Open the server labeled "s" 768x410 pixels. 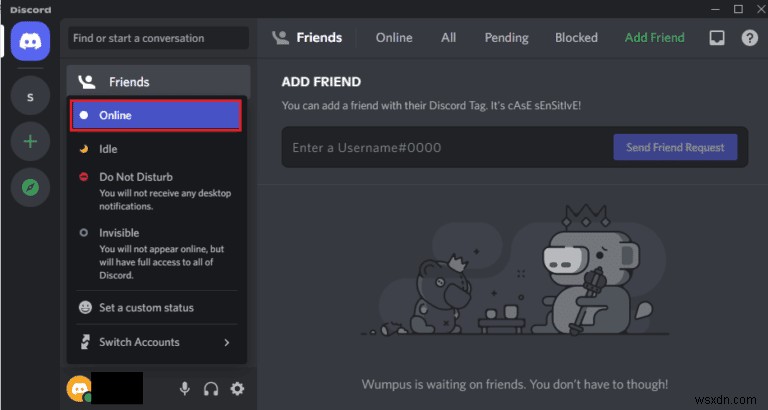click(30, 96)
